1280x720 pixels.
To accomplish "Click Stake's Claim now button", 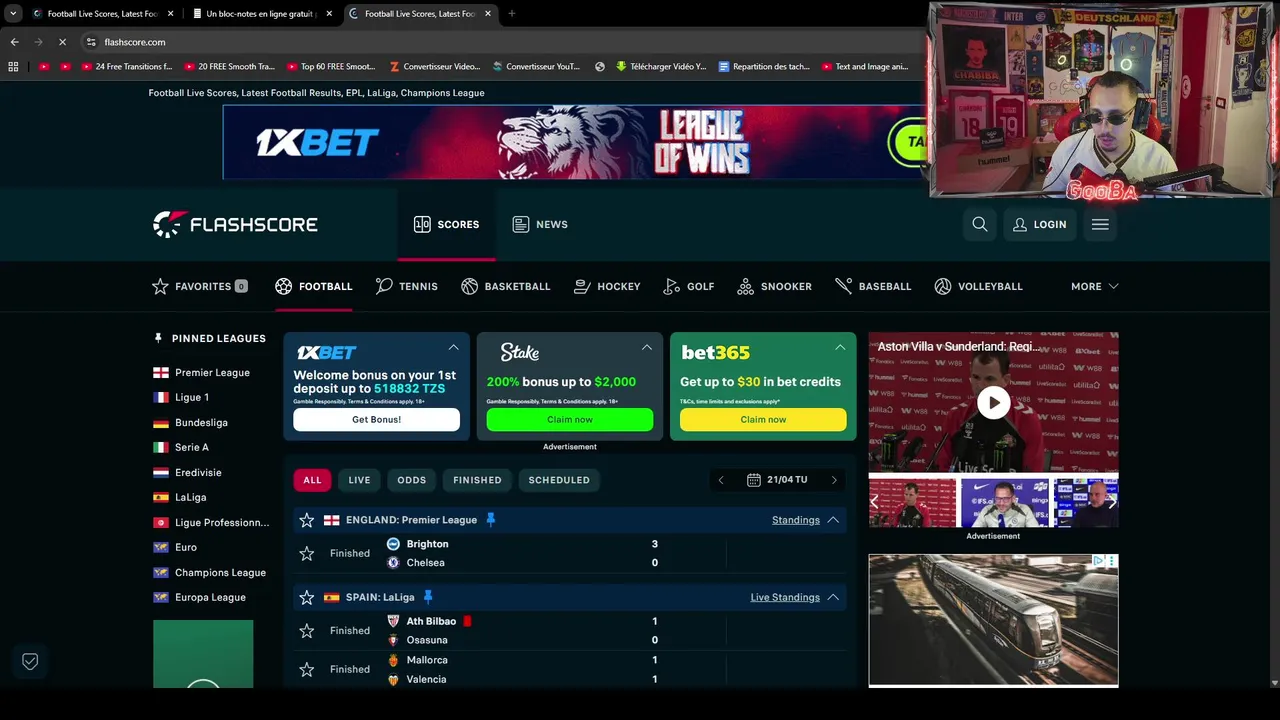I will click(570, 420).
